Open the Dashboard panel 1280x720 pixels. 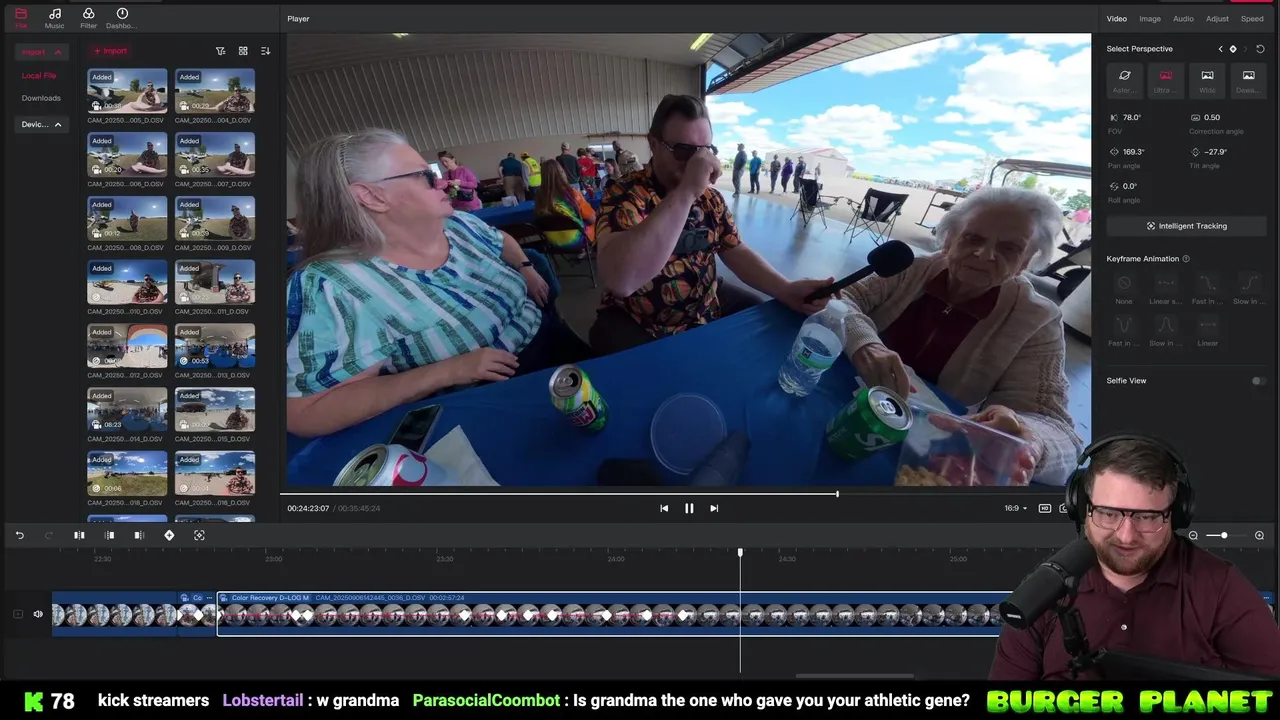tap(122, 17)
